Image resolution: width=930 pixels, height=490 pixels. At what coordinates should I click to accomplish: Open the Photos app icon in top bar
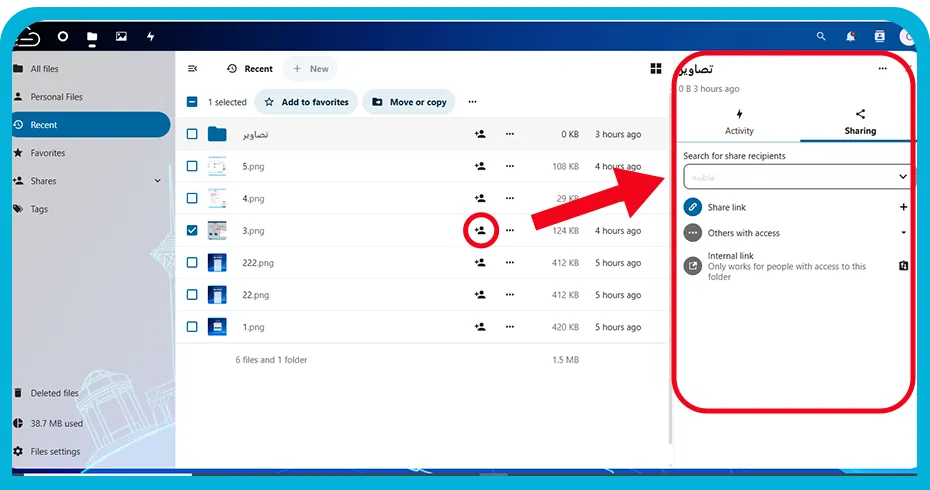pyautogui.click(x=121, y=36)
